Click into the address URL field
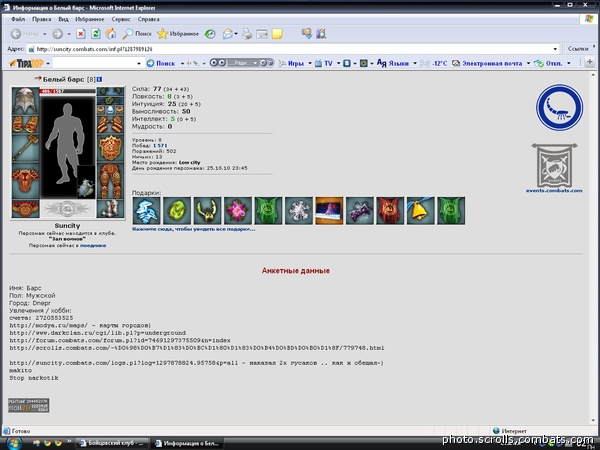600x450 pixels. coord(293,49)
